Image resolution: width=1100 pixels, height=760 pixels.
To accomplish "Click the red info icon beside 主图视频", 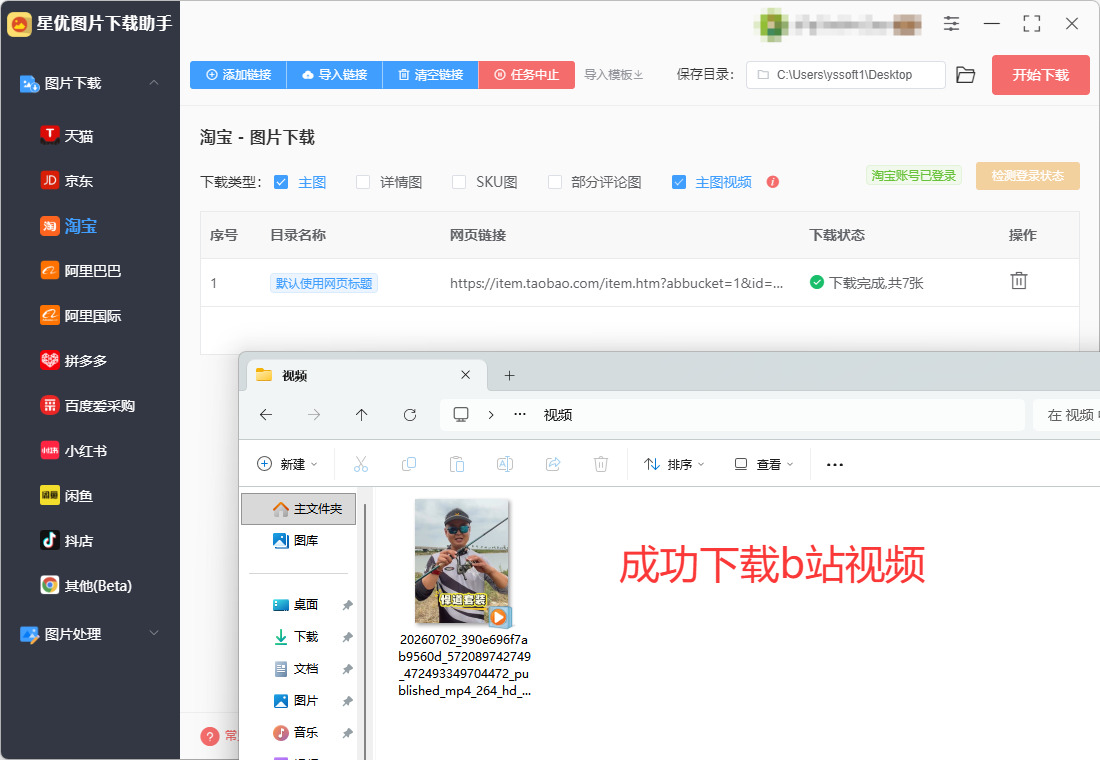I will point(773,182).
